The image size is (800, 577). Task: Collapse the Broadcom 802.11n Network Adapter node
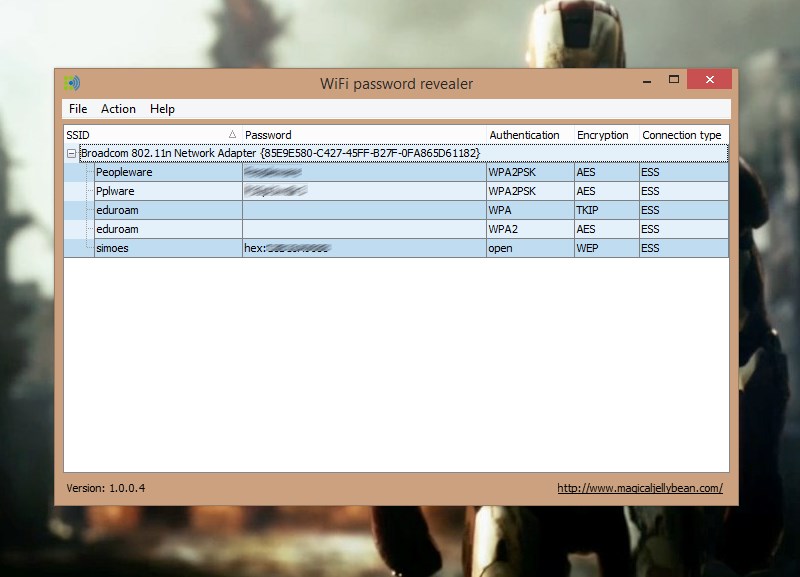[71, 153]
